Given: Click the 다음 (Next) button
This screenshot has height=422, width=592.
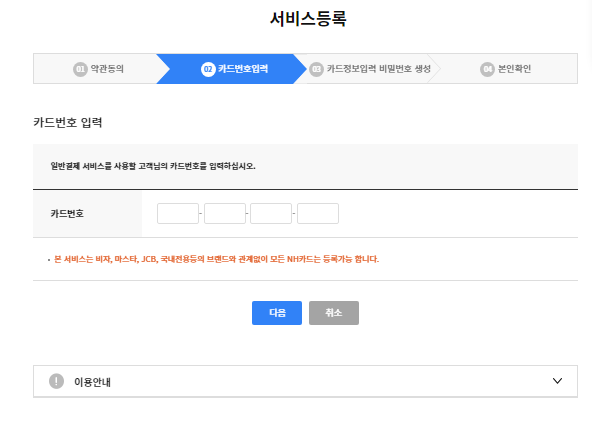Looking at the screenshot, I should point(277,313).
